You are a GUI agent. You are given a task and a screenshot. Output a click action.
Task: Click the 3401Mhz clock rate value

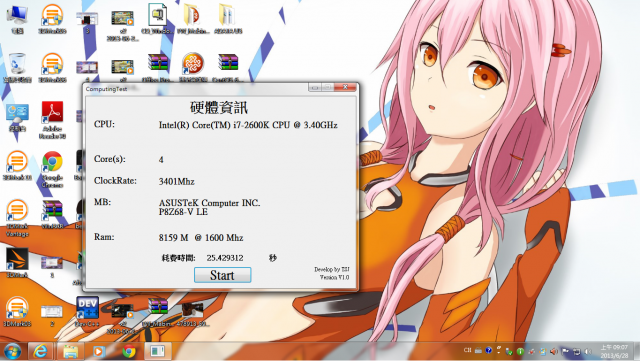pyautogui.click(x=176, y=181)
